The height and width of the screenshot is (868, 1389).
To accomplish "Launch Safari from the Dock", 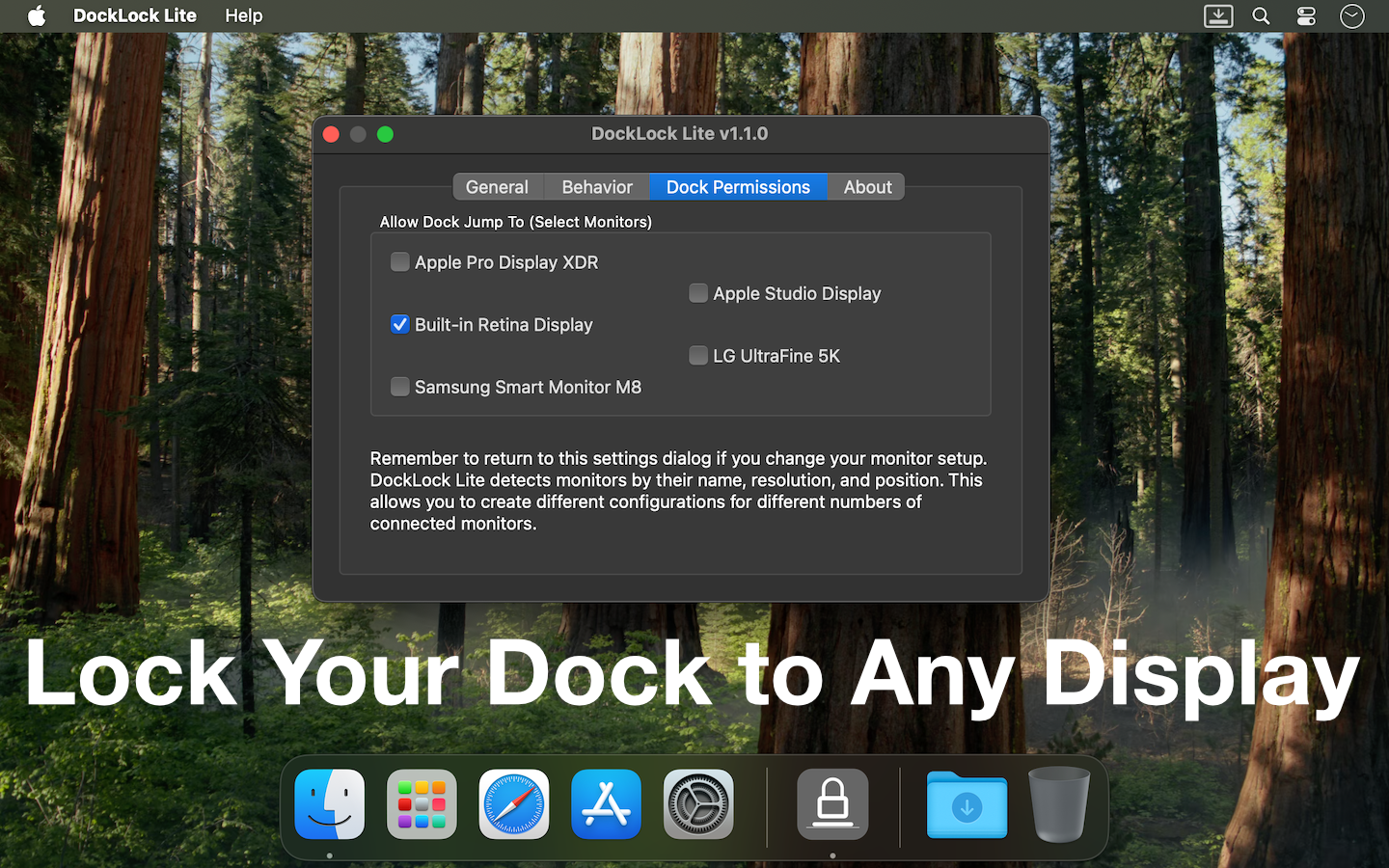I will click(514, 804).
